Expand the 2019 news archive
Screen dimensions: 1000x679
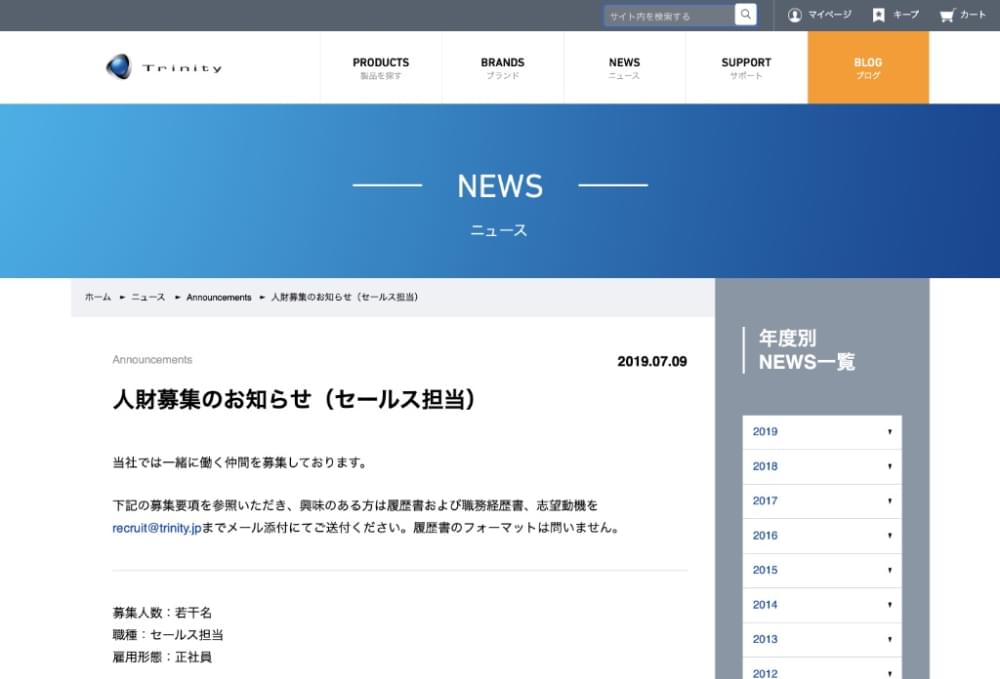[822, 432]
